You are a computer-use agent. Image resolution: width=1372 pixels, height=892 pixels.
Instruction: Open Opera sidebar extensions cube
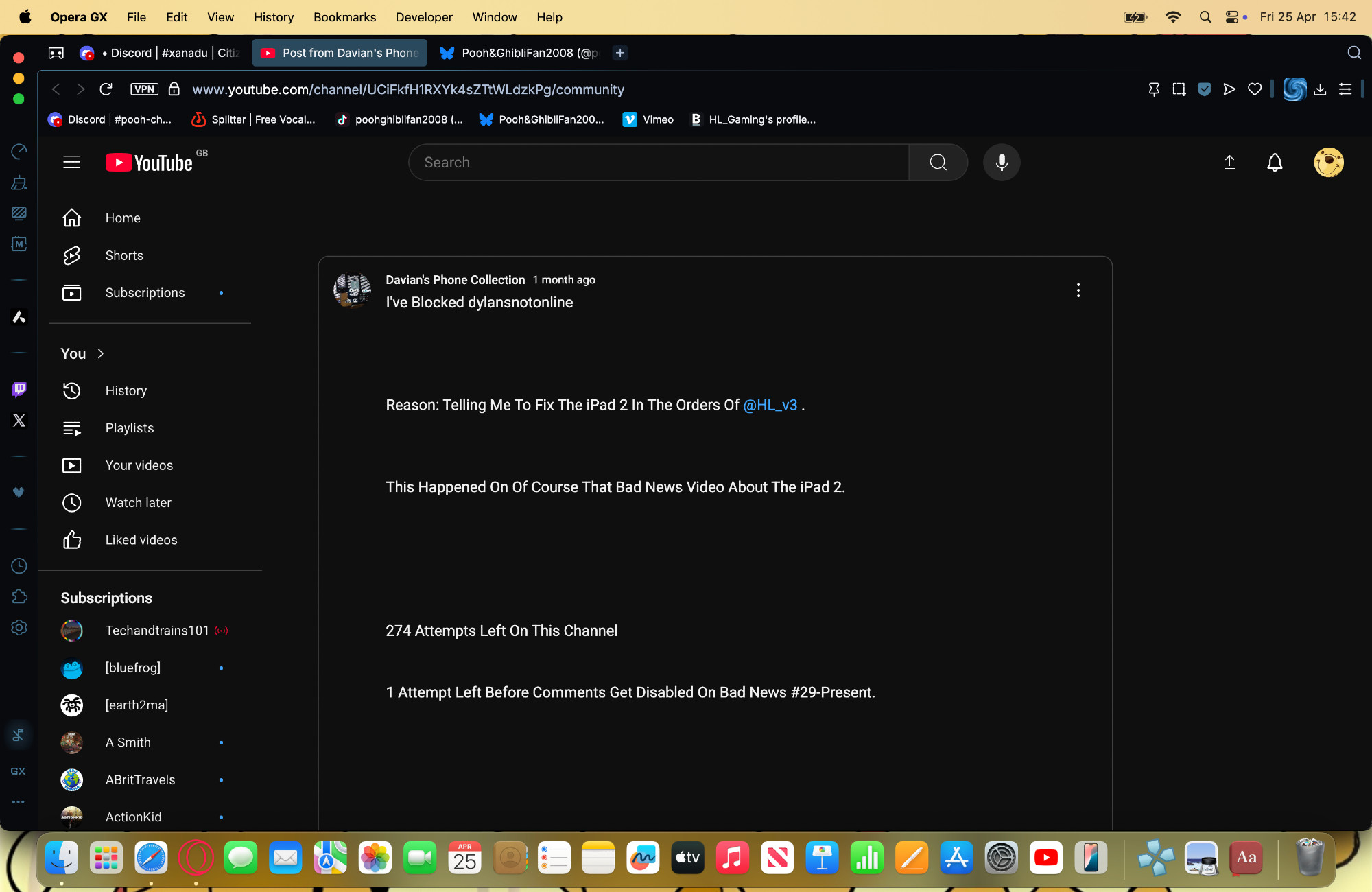click(x=19, y=596)
